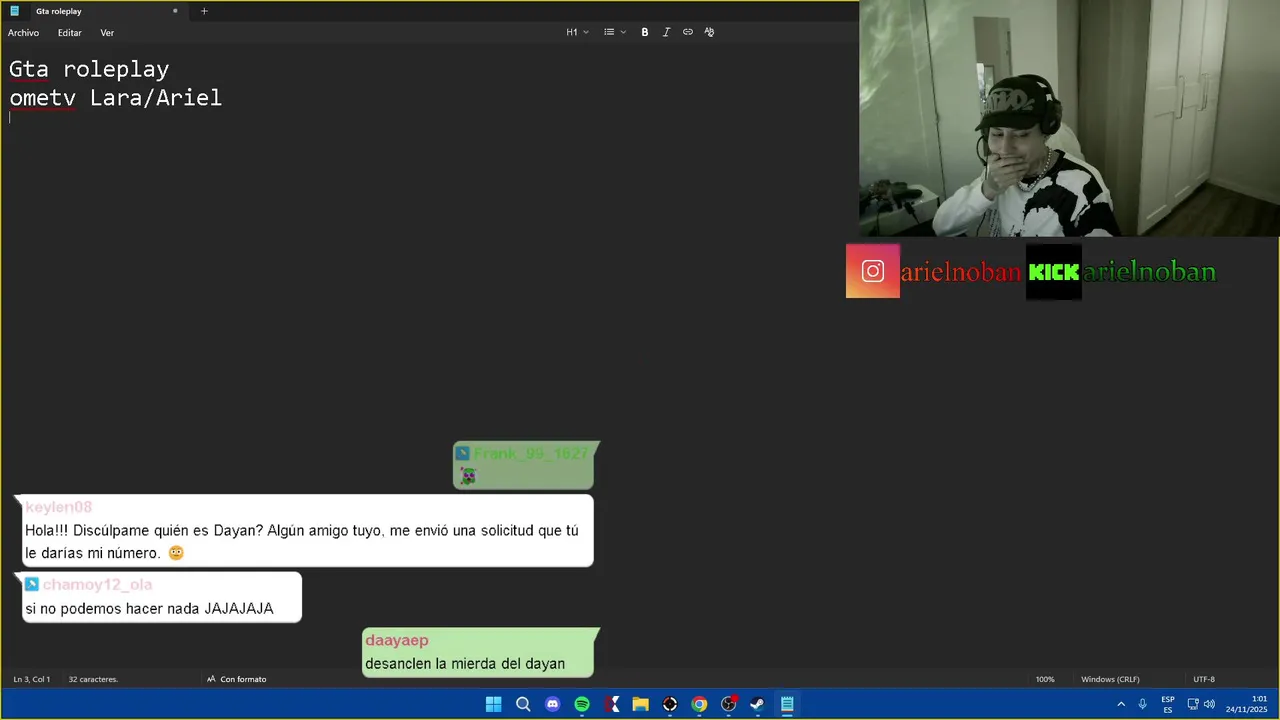Click the Ln 3, Col 1 status indicator
The image size is (1280, 720).
[x=32, y=679]
